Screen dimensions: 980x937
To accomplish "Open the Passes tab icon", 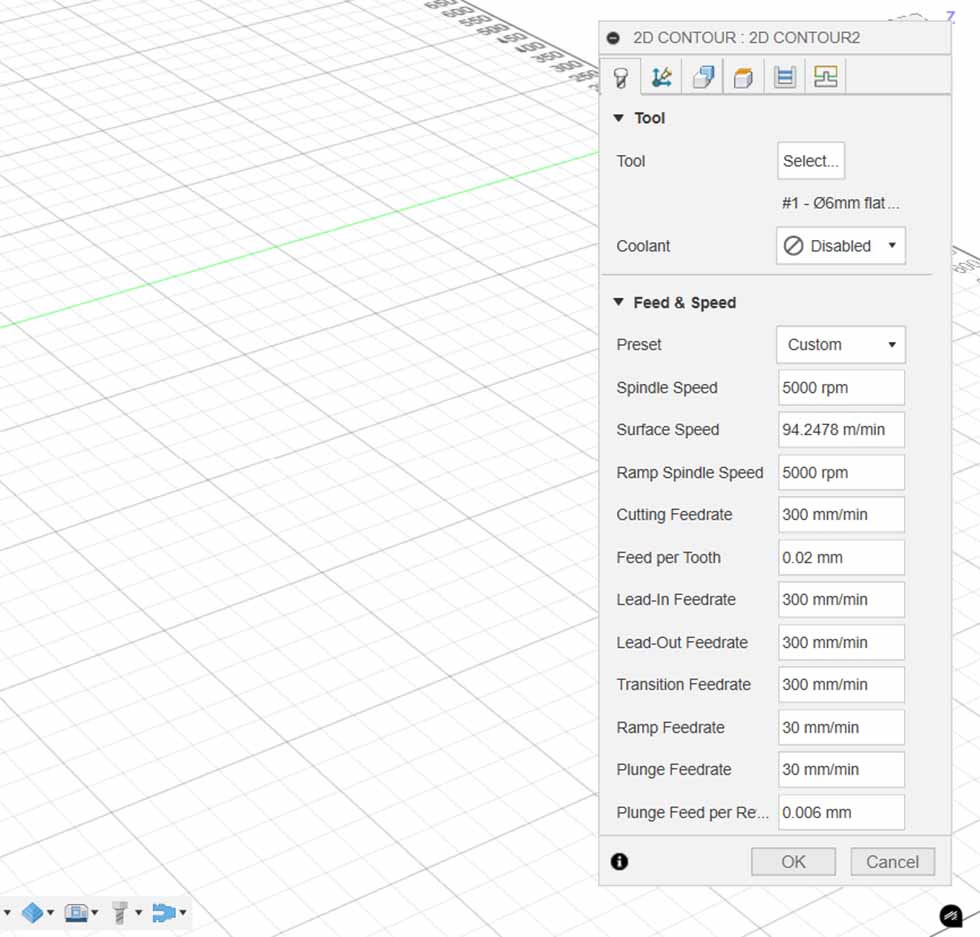I will [x=743, y=77].
